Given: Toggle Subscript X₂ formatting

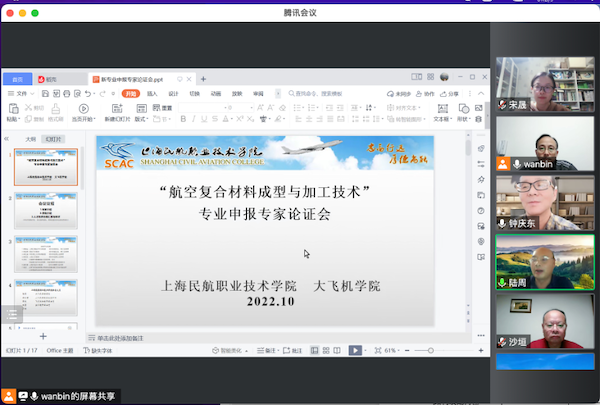Looking at the screenshot, I should point(250,119).
